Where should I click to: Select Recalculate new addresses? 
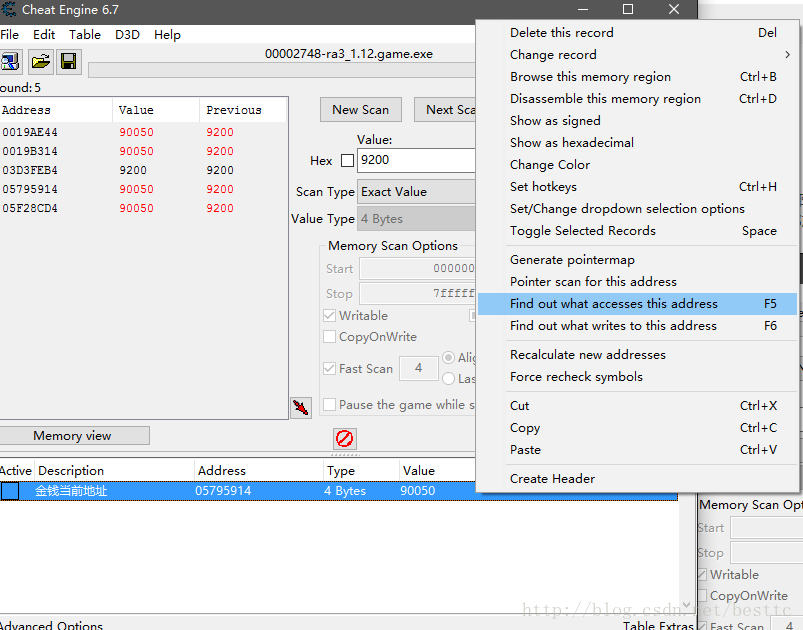click(637, 355)
